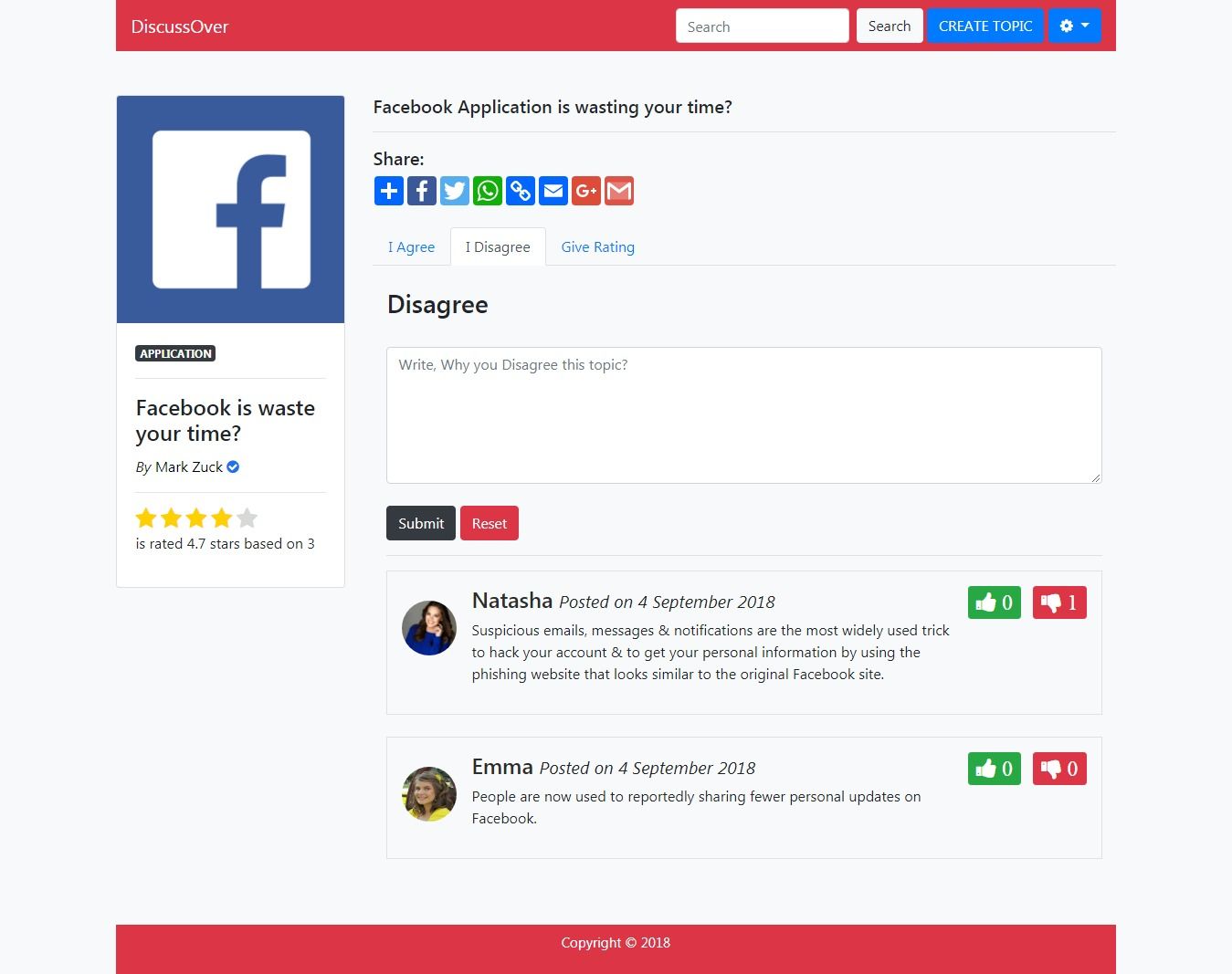
Task: Upvote Natasha's comment with thumbs up
Action: point(995,602)
